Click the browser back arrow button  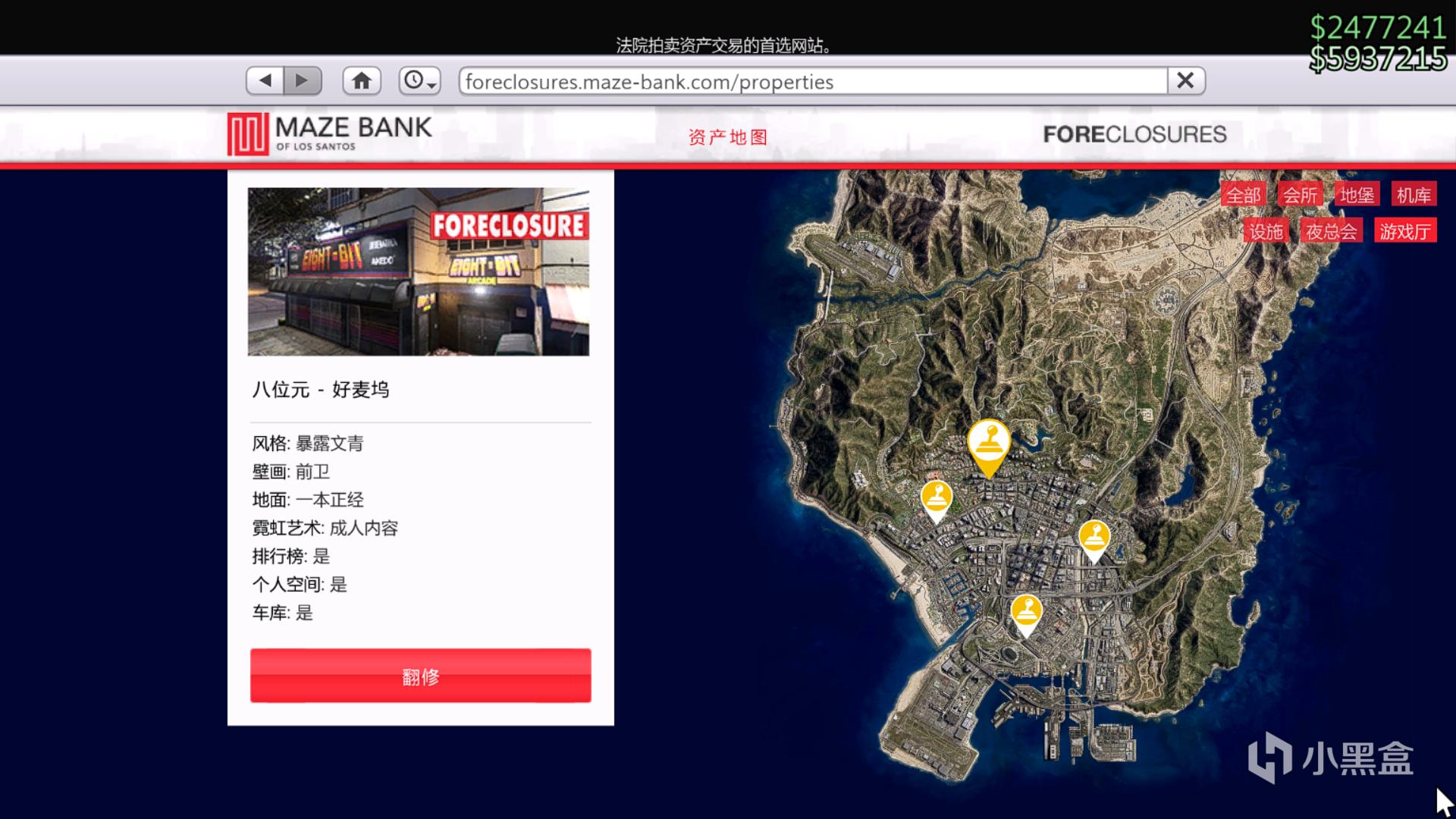(265, 80)
